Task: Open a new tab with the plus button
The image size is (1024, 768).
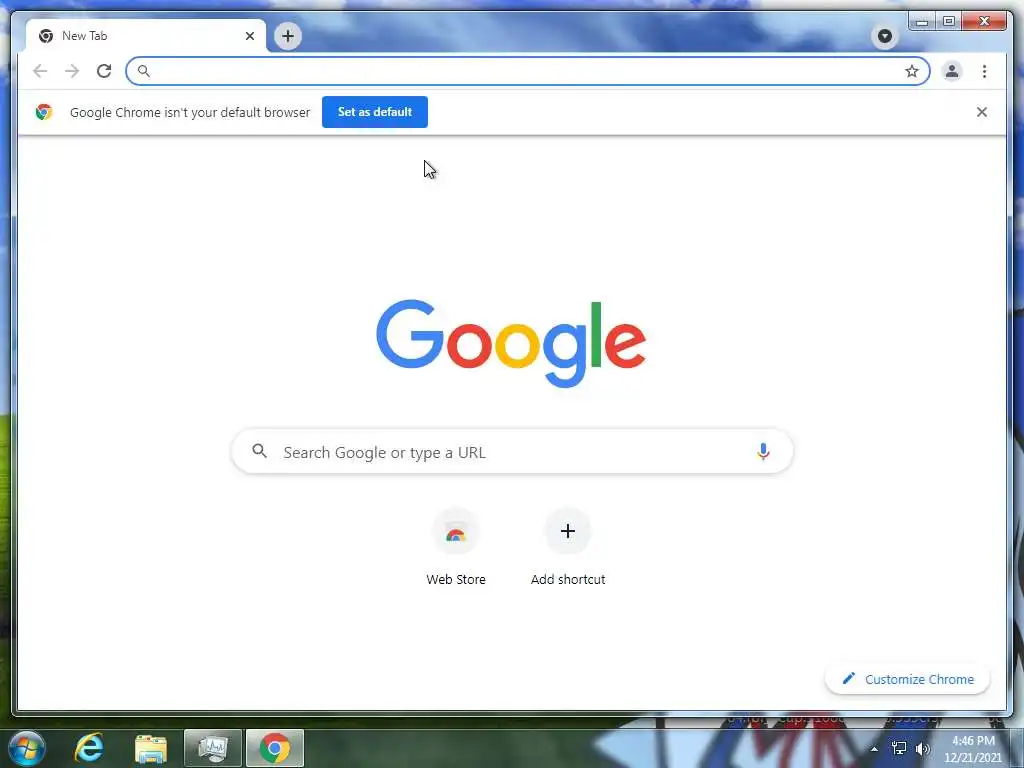Action: pyautogui.click(x=288, y=36)
